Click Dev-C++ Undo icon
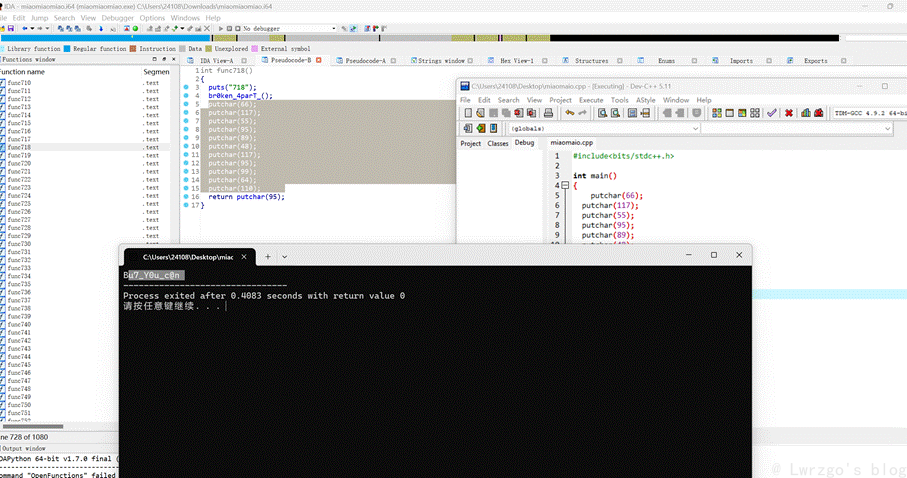 (x=570, y=113)
